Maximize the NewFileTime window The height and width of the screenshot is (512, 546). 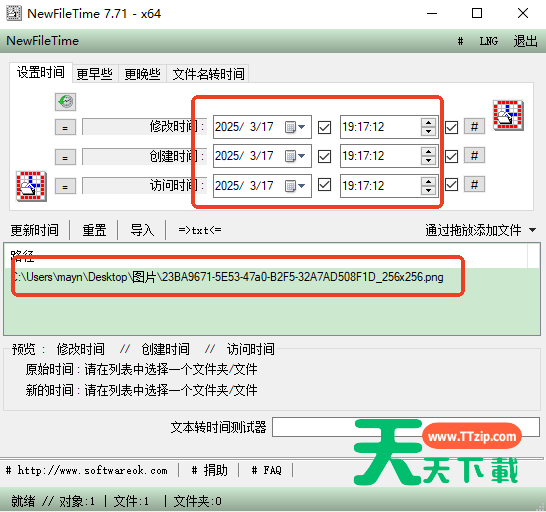coord(477,13)
